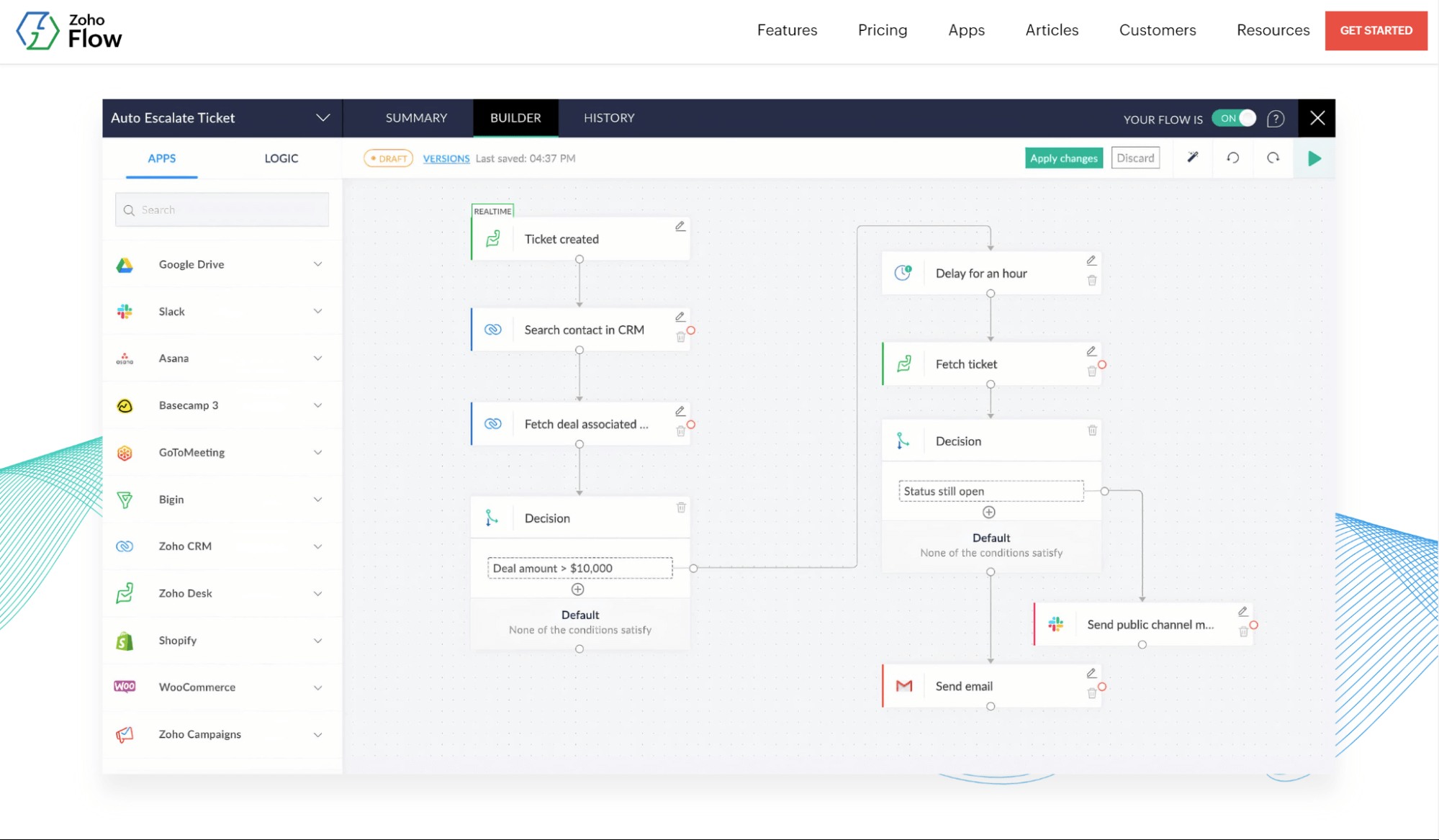
Task: Open the Auto Escalate Ticket flow dropdown
Action: (322, 118)
